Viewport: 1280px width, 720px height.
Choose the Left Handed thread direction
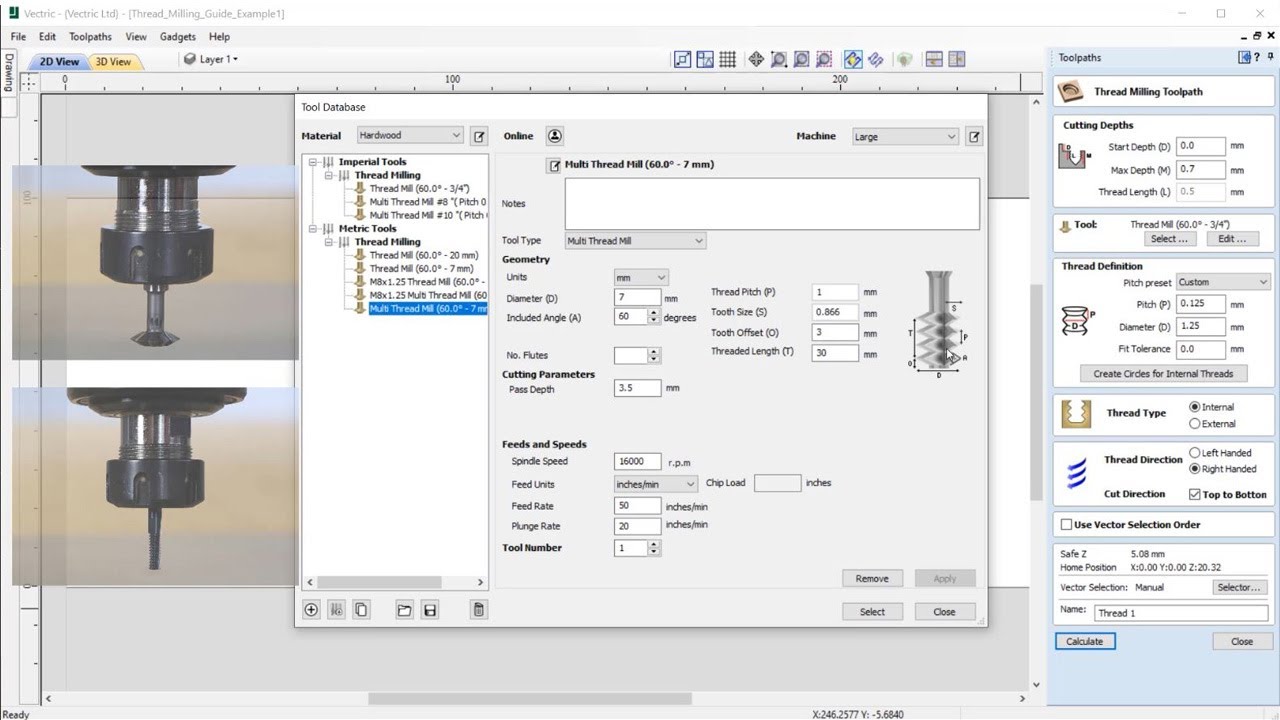tap(1195, 453)
